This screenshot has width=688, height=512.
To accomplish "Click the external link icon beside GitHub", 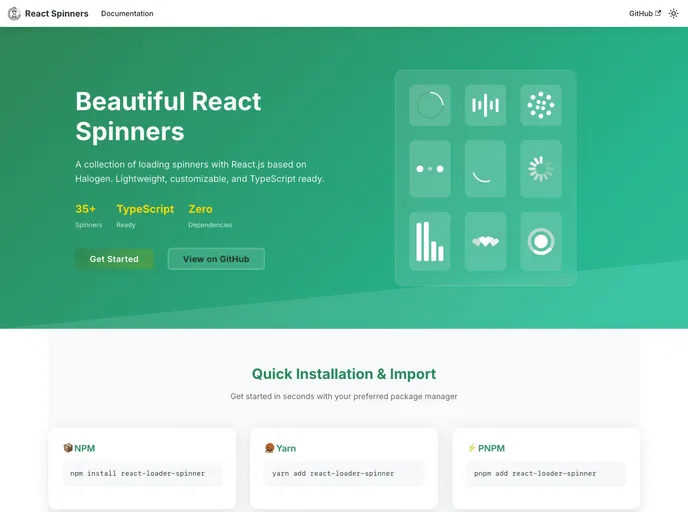I will tap(658, 13).
